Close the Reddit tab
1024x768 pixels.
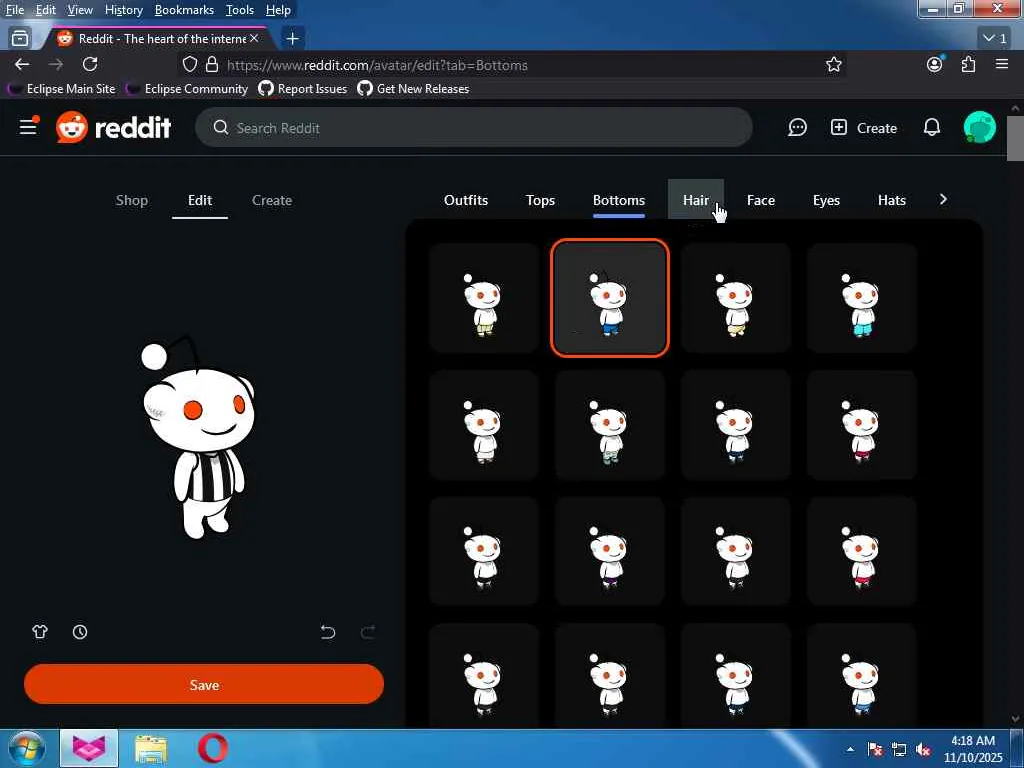pyautogui.click(x=254, y=39)
